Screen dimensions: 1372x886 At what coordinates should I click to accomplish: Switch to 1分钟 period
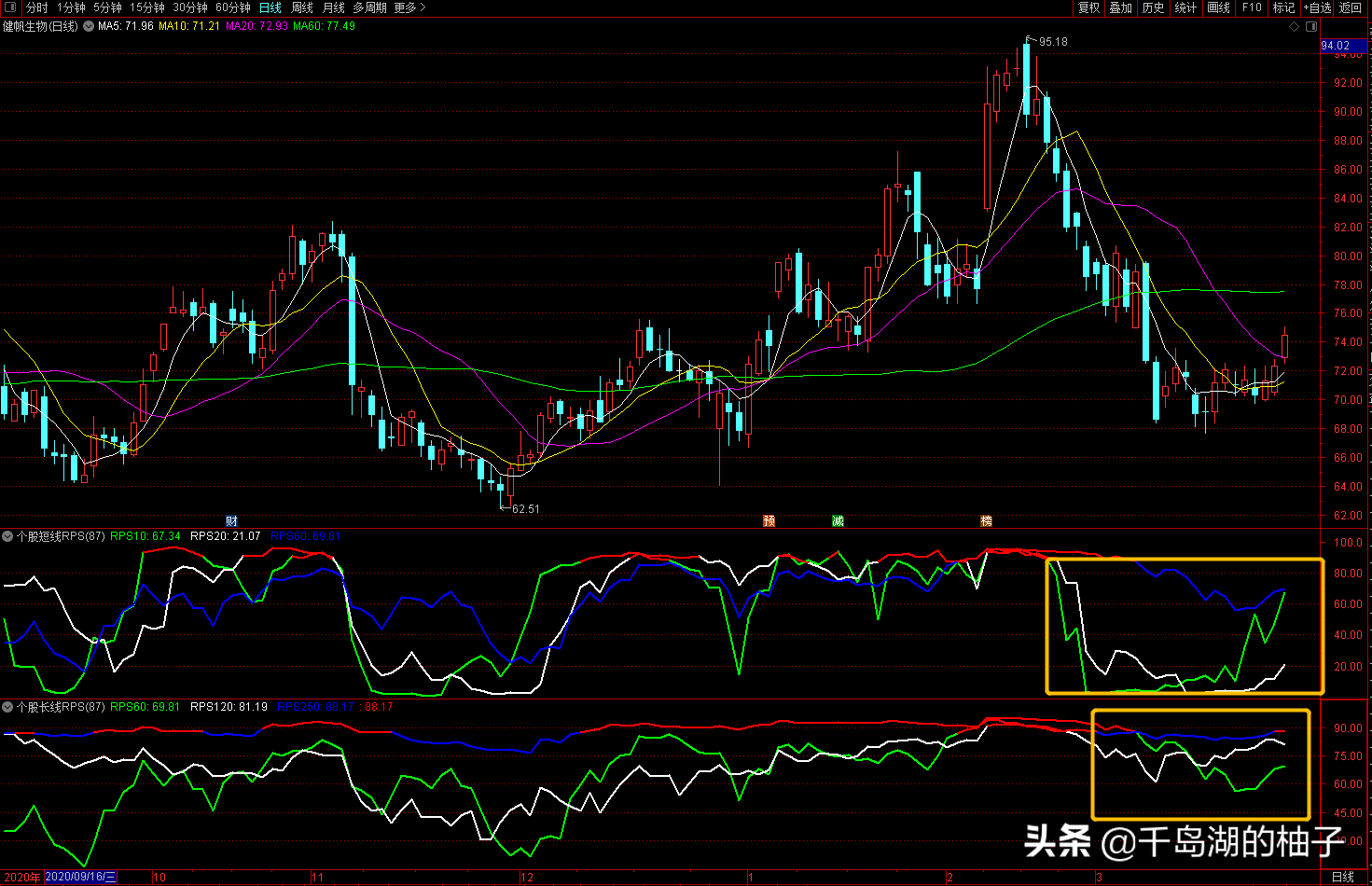point(71,7)
